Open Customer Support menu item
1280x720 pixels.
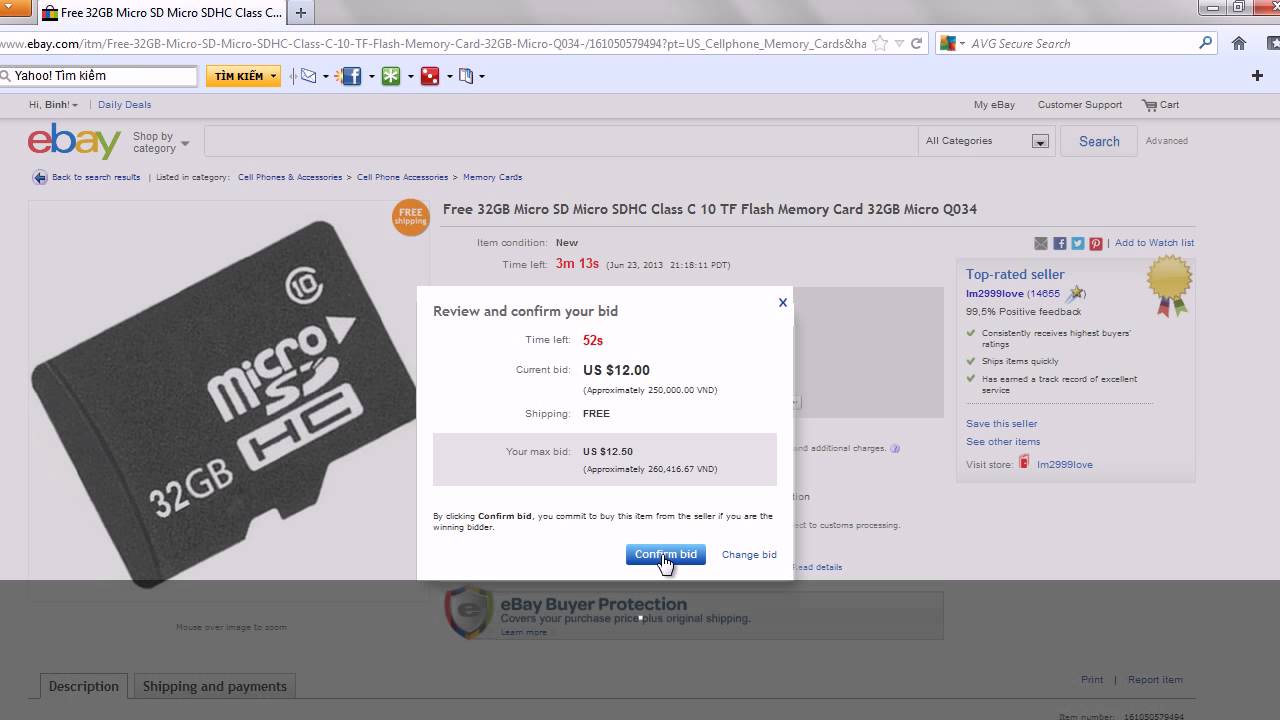point(1080,105)
